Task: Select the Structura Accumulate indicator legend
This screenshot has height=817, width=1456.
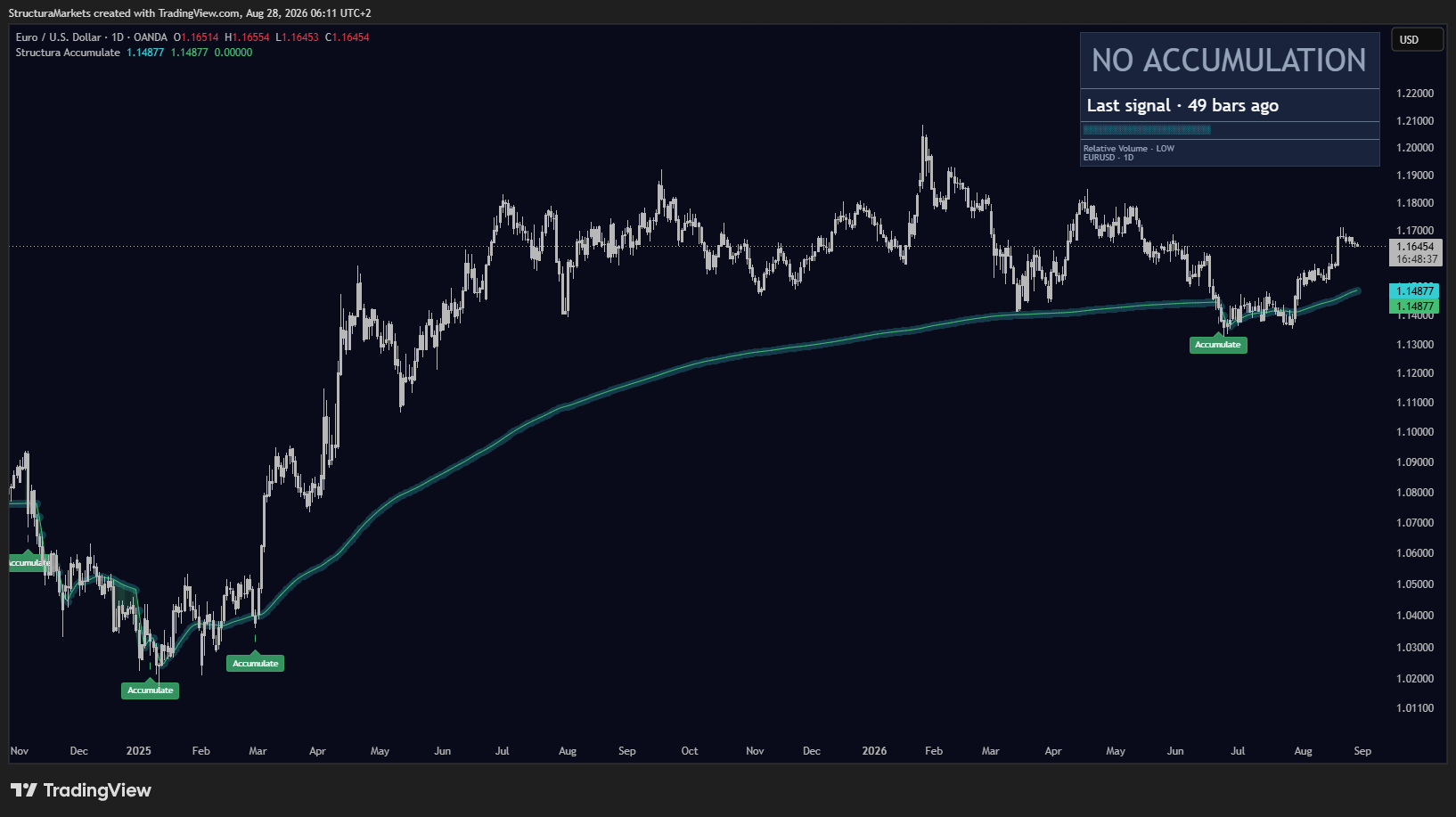Action: pyautogui.click(x=68, y=53)
